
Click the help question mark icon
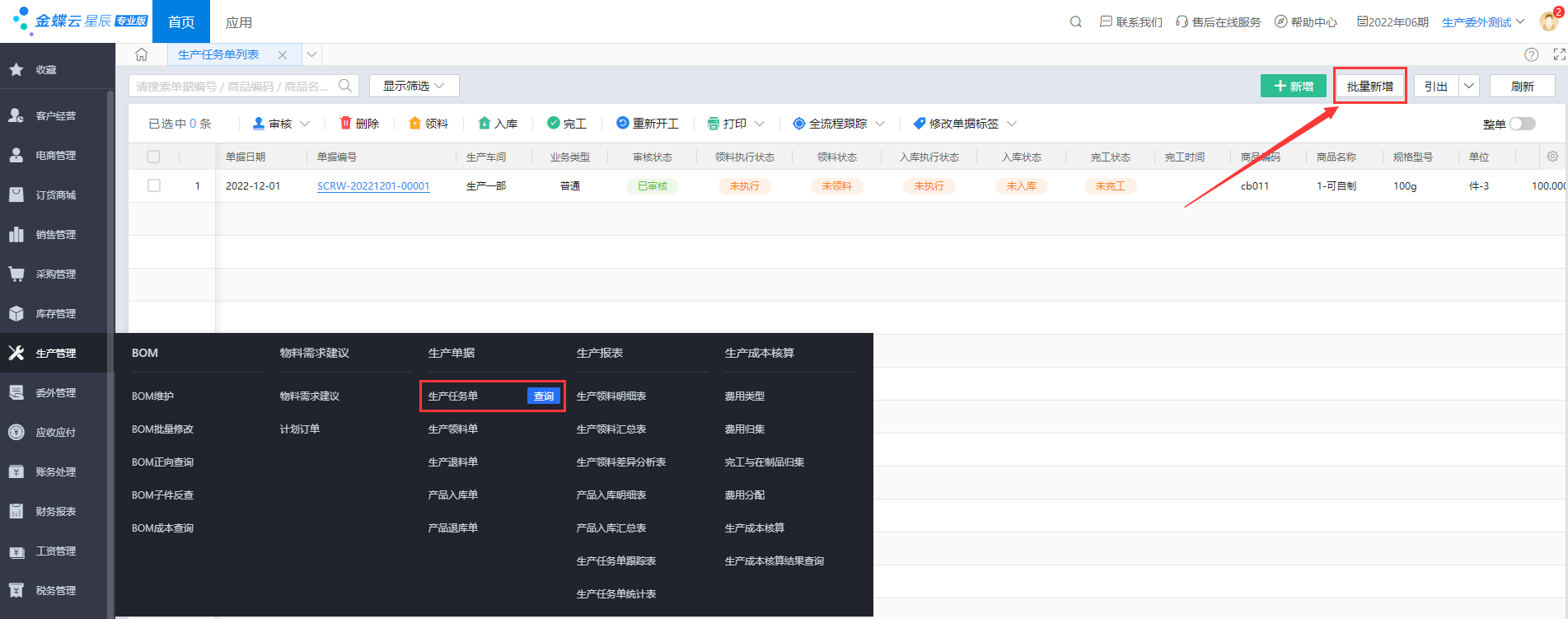point(1531,54)
